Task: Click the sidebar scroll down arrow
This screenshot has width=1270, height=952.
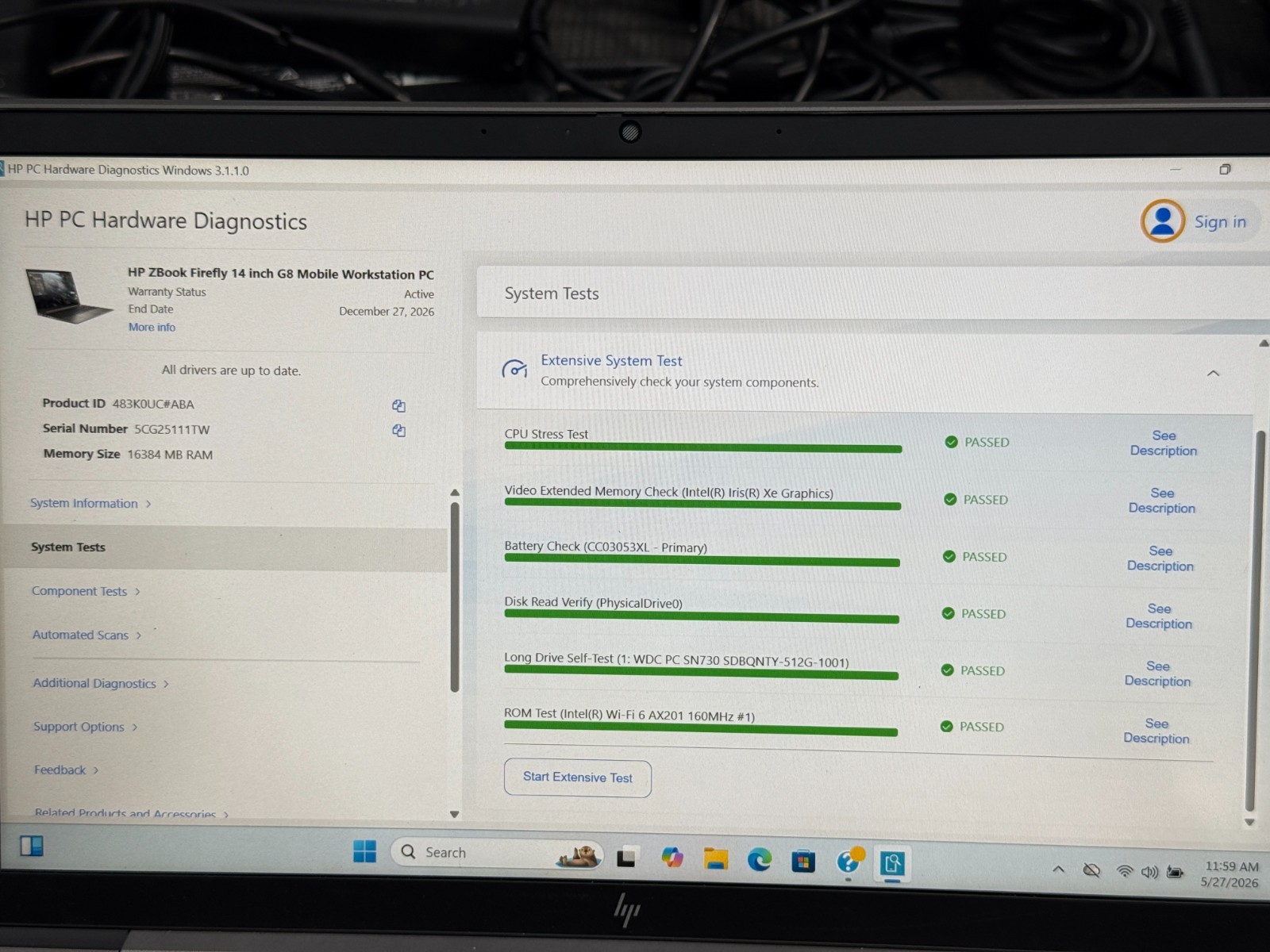Action: point(454,814)
